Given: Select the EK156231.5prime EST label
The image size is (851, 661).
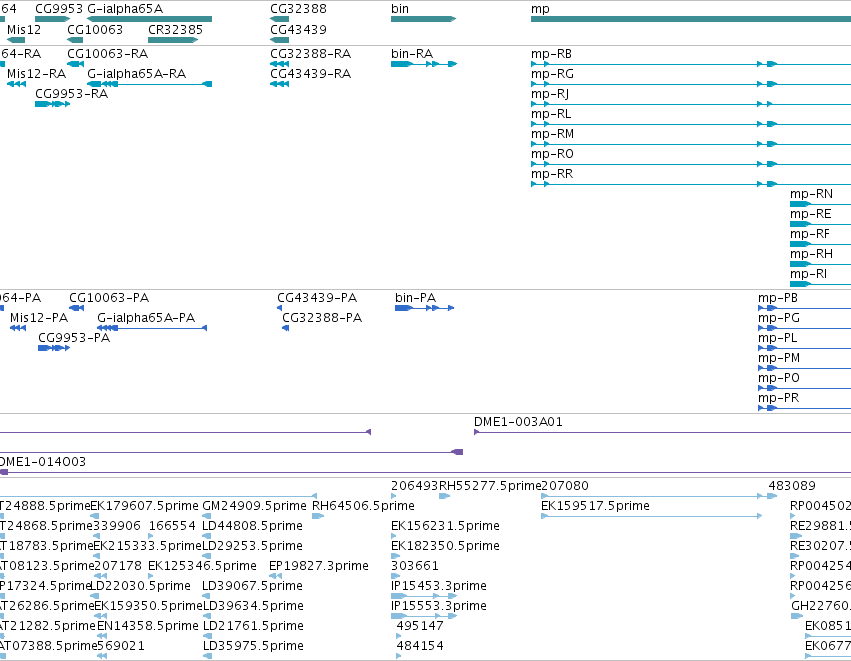Looking at the screenshot, I should [445, 526].
